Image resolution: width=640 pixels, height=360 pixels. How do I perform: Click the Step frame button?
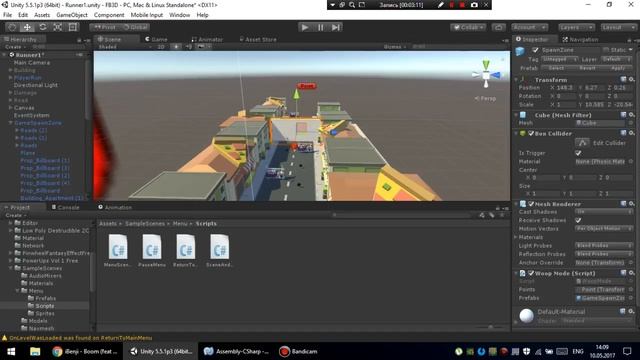(336, 27)
